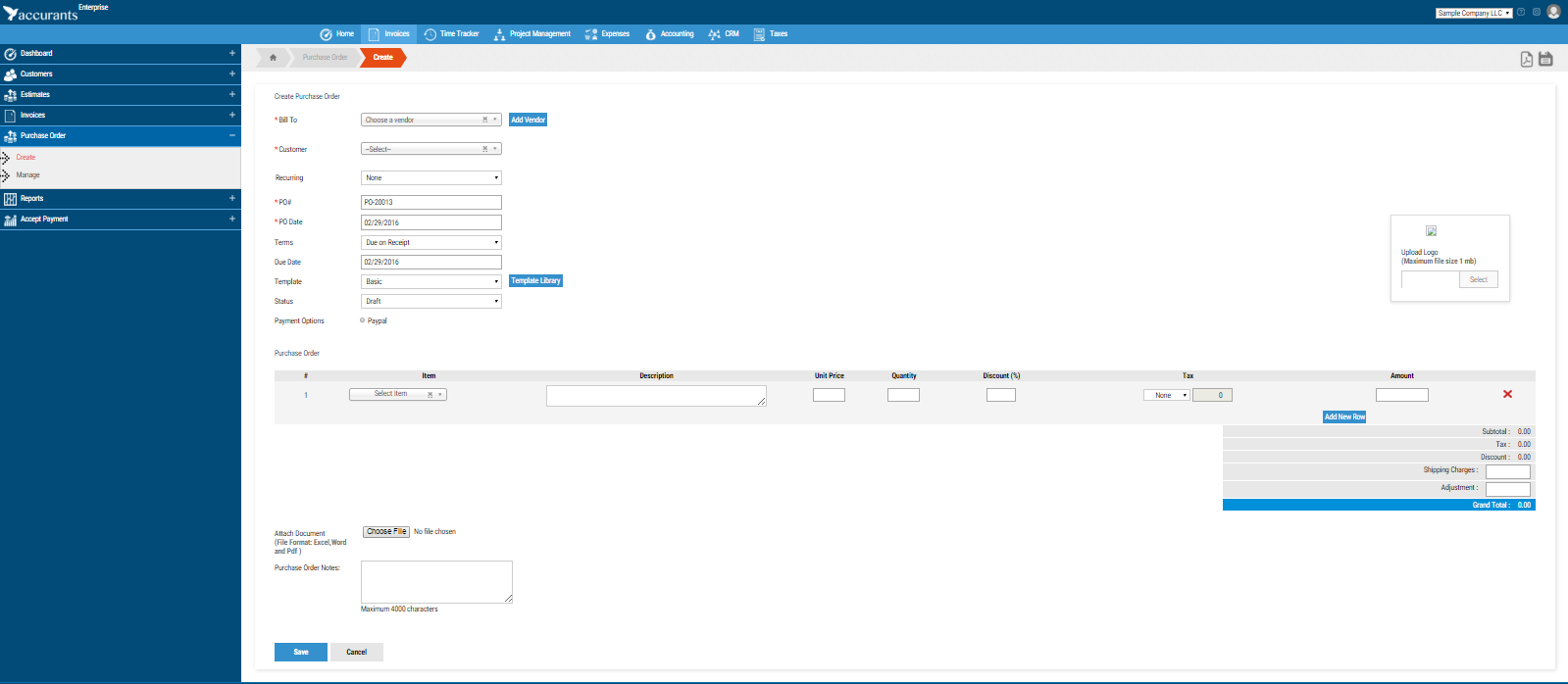Click the blue Save button
1568x684 pixels.
(x=301, y=652)
